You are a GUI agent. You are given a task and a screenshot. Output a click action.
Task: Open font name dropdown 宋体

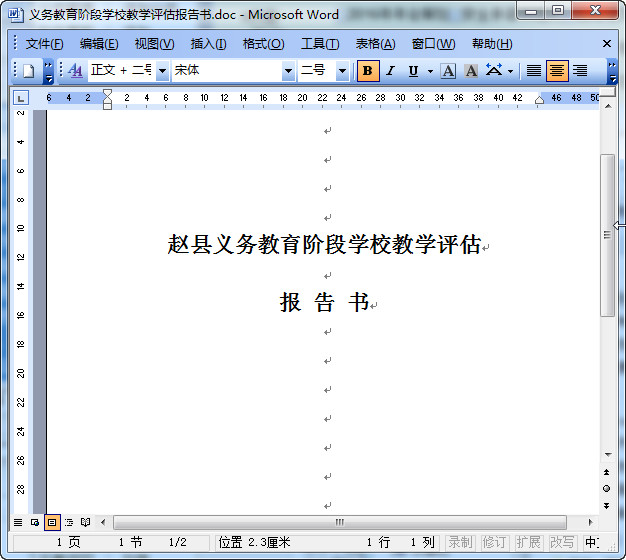pos(288,71)
